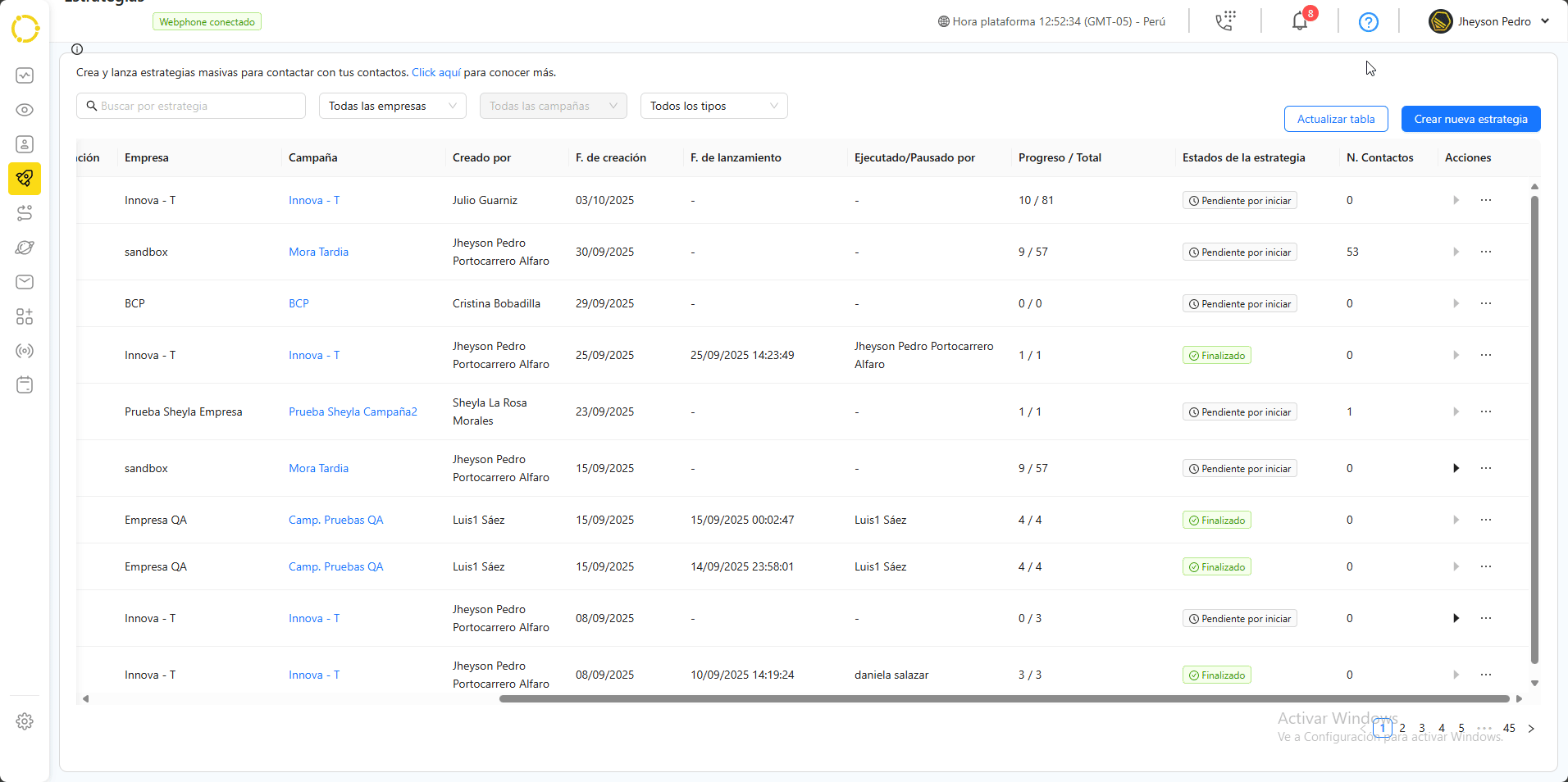This screenshot has height=782, width=1568.
Task: Open the broadcast signal sidebar icon
Action: coord(25,351)
